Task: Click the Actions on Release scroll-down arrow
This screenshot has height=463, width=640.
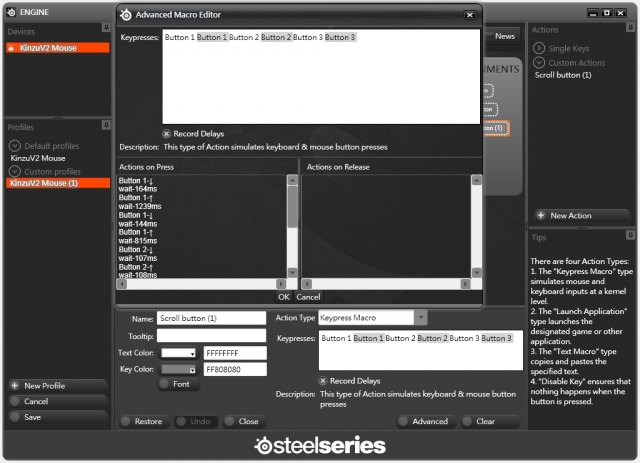Action: click(477, 272)
